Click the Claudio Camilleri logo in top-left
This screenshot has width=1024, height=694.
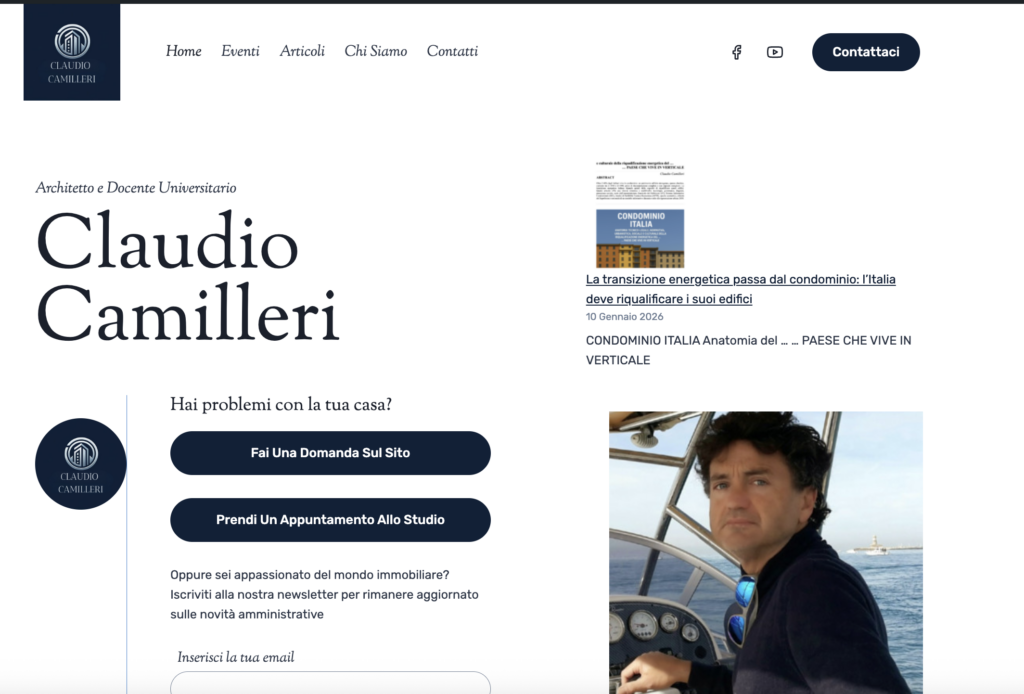[71, 51]
